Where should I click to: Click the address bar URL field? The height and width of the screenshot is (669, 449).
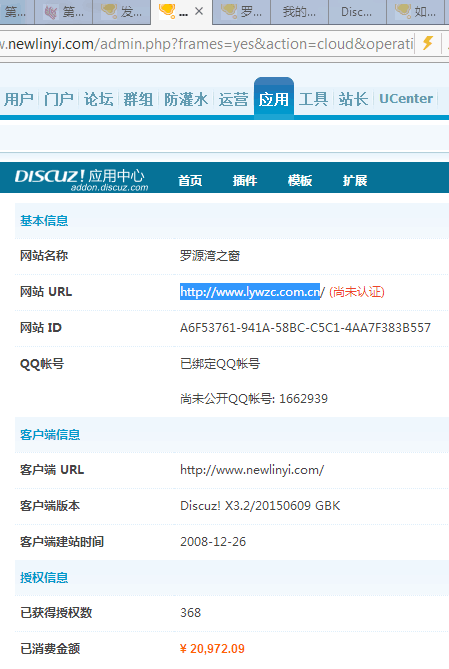point(206,44)
